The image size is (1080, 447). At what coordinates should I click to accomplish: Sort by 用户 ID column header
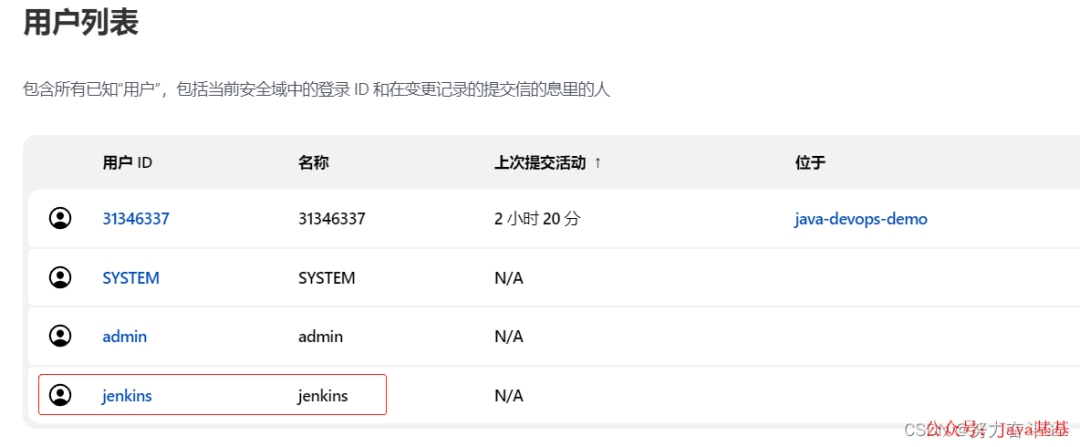pos(127,163)
